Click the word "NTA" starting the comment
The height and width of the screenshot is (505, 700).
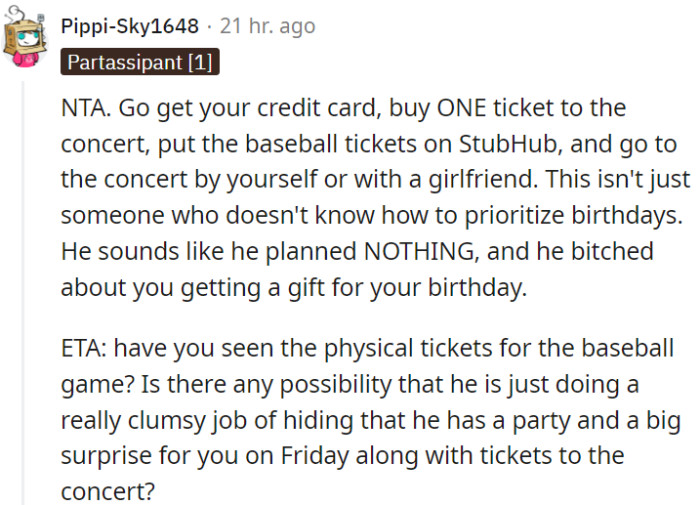point(83,107)
